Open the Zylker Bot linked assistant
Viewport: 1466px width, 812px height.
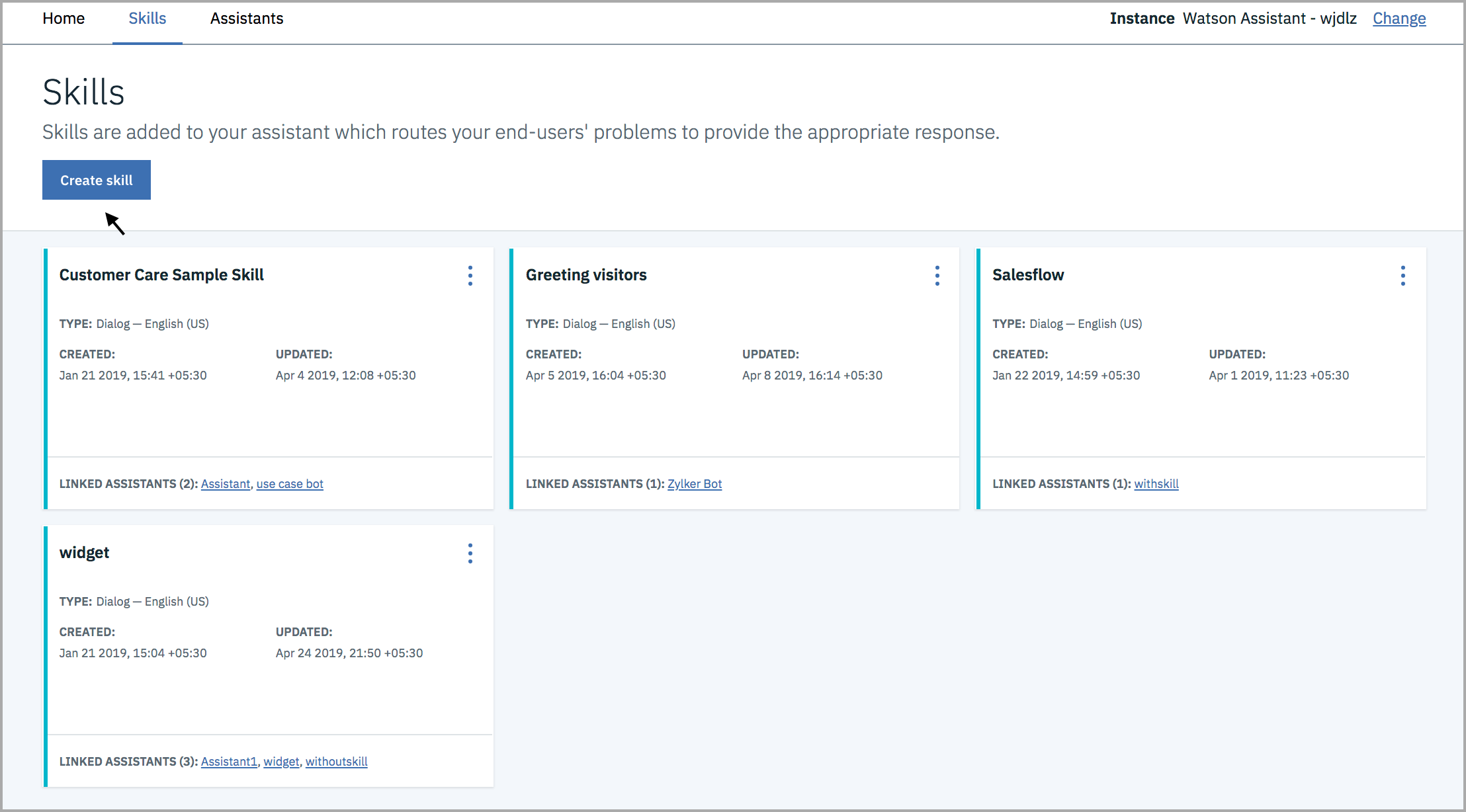point(694,483)
